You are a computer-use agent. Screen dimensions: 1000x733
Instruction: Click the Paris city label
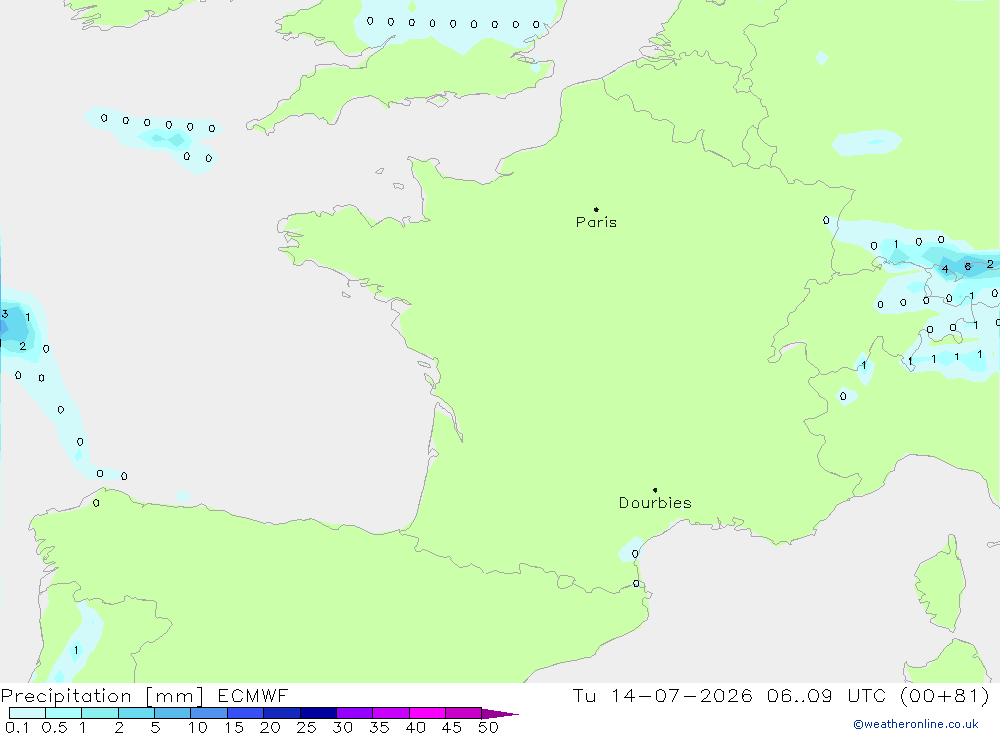pos(596,222)
